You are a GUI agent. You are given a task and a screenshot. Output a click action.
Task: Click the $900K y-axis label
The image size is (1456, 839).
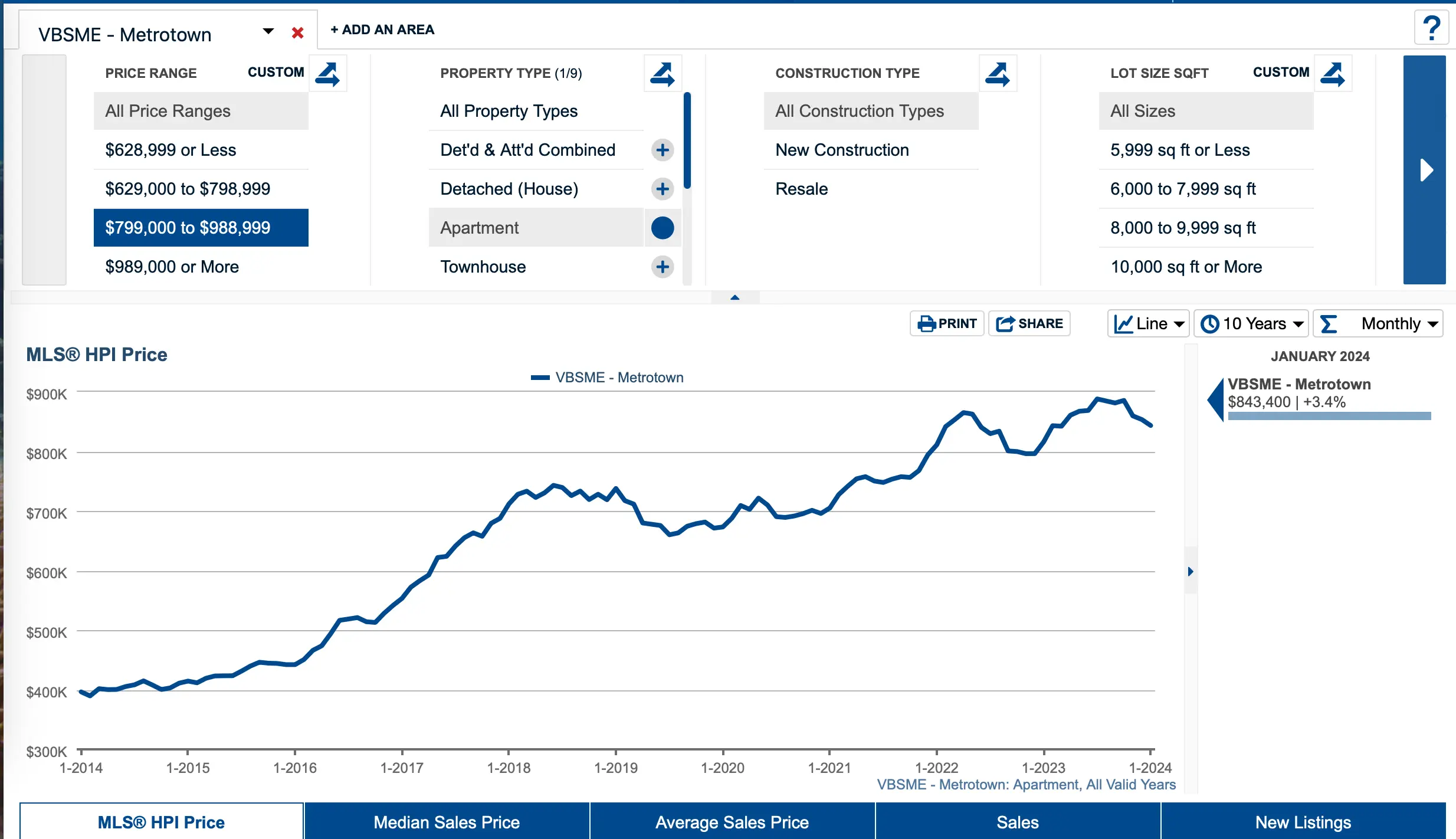click(x=47, y=394)
